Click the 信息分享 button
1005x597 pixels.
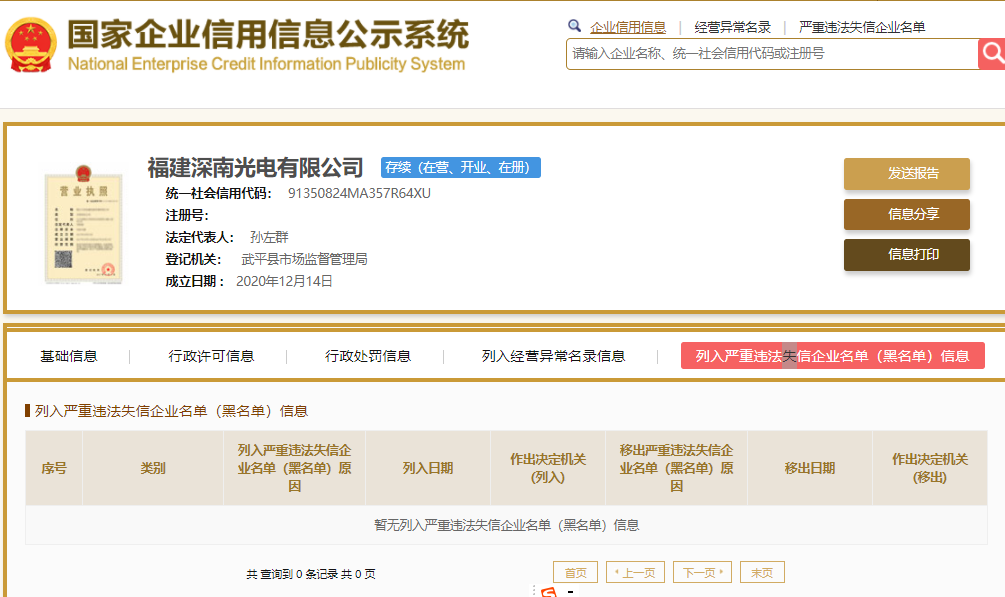pos(906,214)
